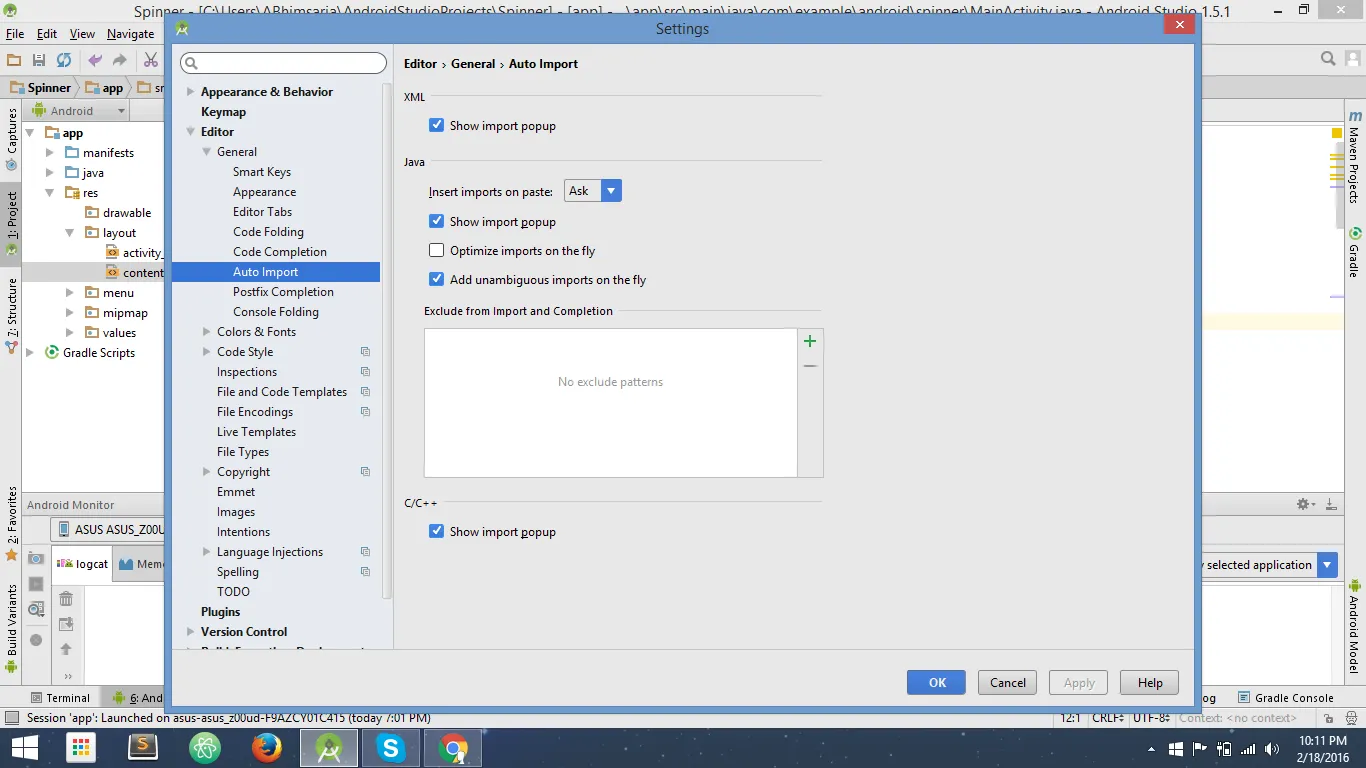Image resolution: width=1366 pixels, height=768 pixels.
Task: Select Code Completion in settings tree
Action: tap(280, 252)
